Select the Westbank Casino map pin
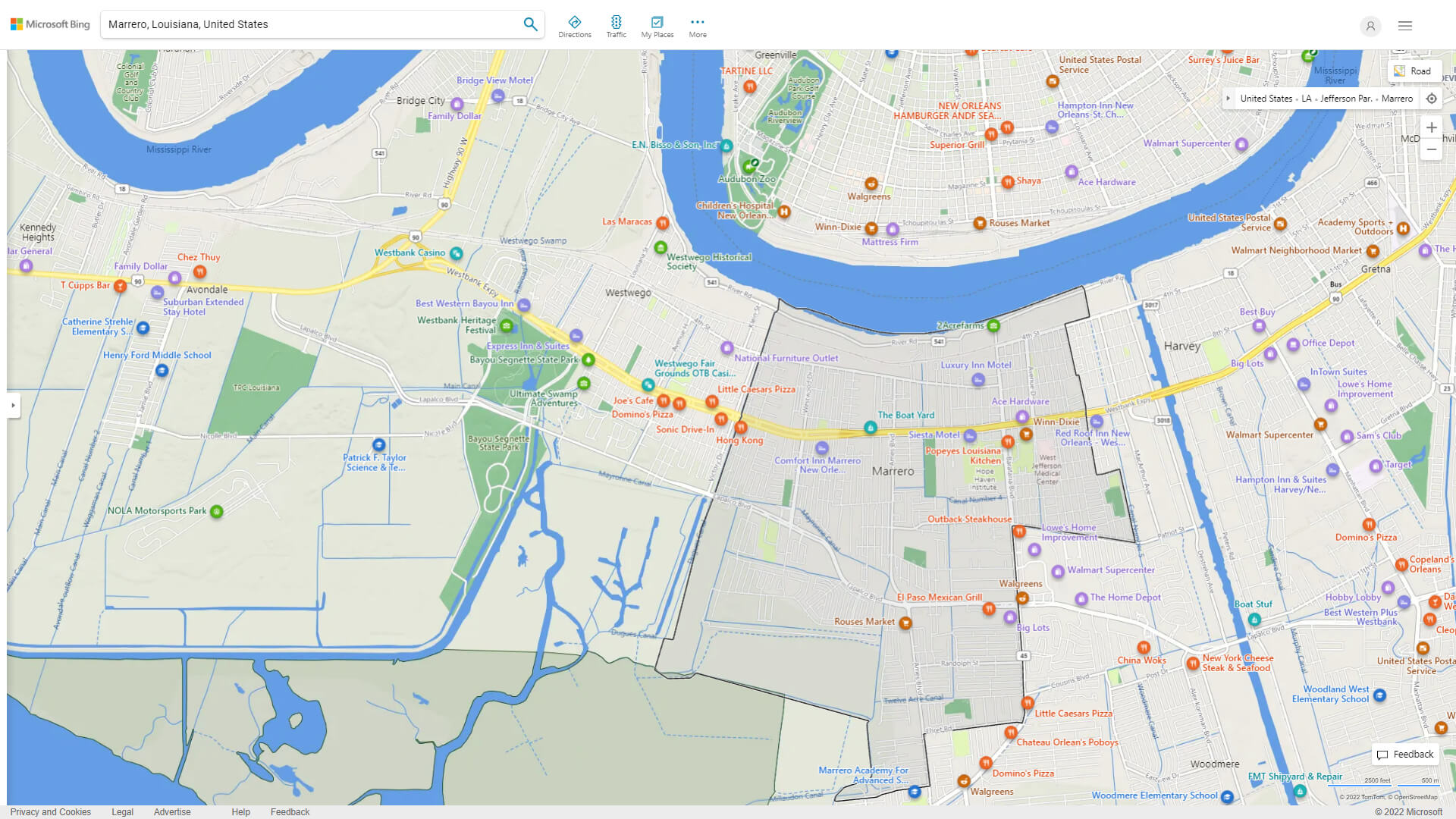Screen dimensions: 1456x819 coord(456,253)
